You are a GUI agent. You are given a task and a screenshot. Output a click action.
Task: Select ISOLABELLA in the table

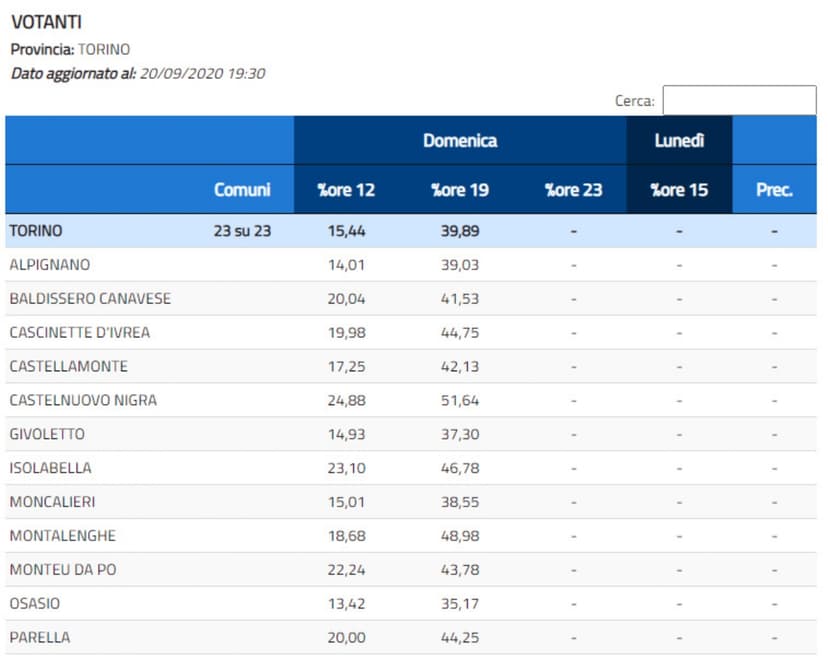coord(50,468)
